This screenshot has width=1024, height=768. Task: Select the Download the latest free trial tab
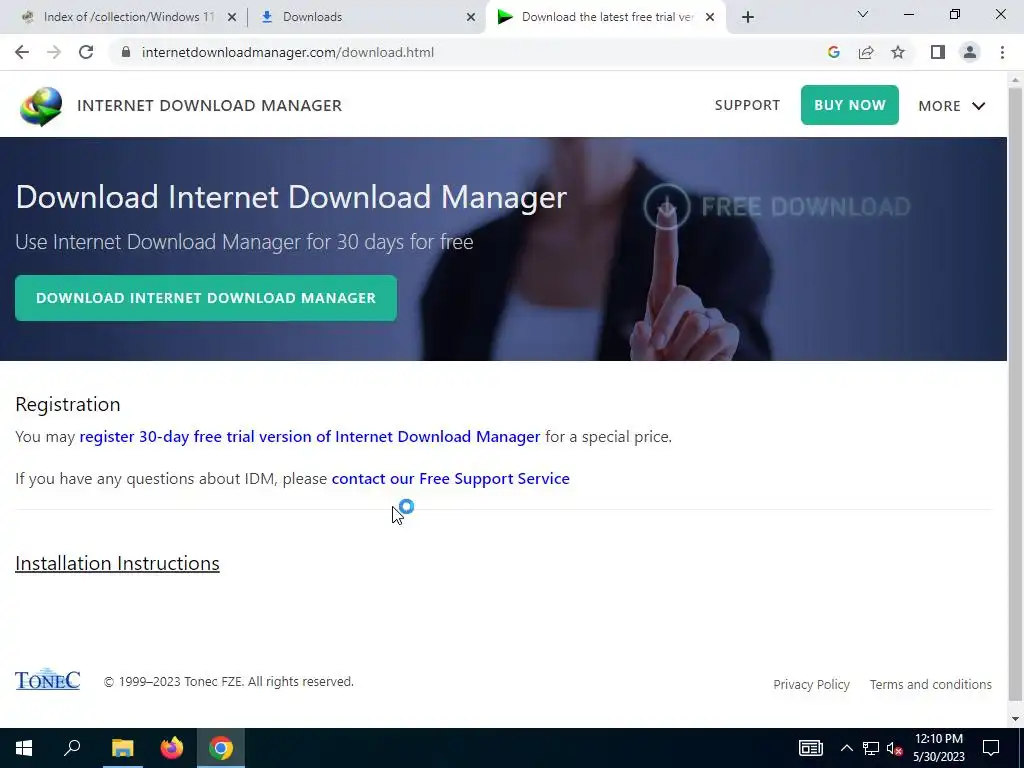pos(604,17)
